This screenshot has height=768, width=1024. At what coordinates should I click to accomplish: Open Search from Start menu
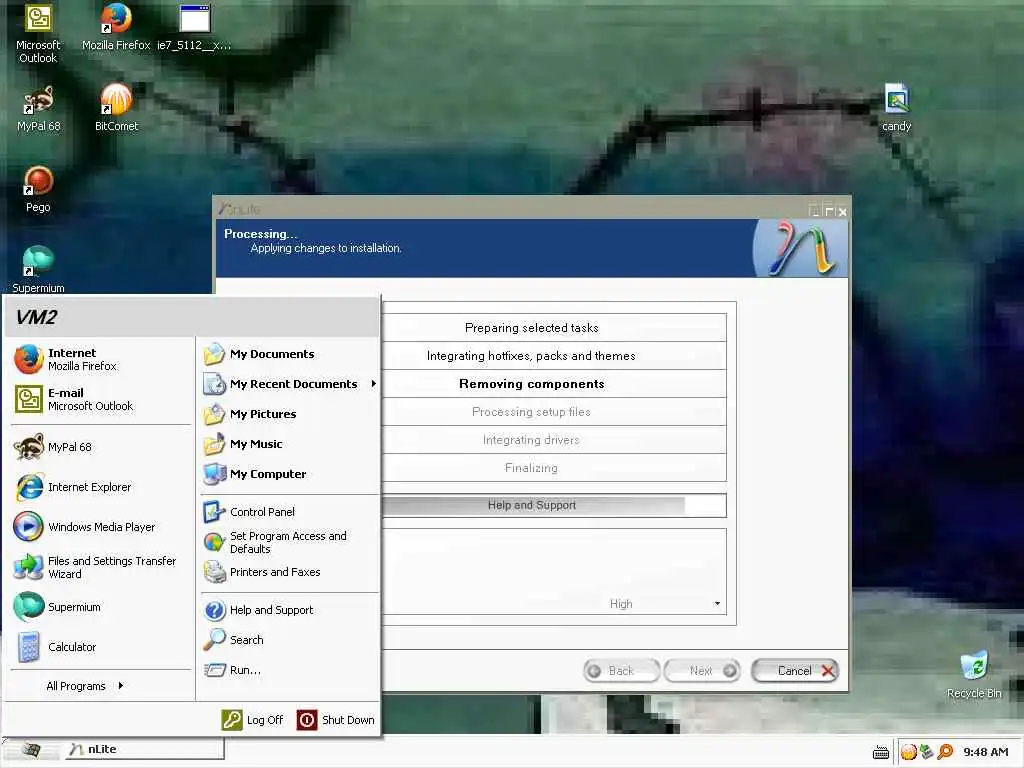289,640
